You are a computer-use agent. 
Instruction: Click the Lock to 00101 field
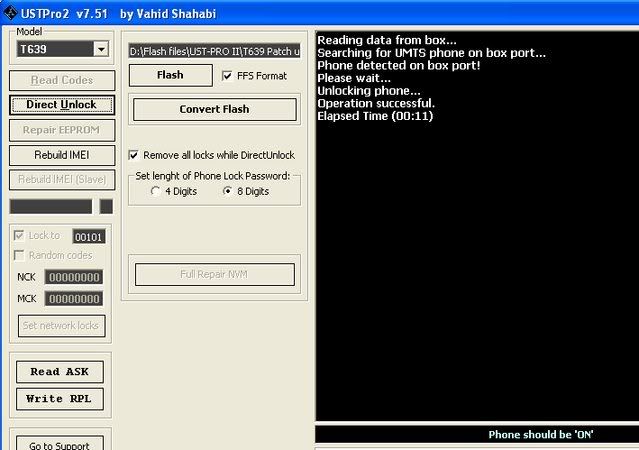[x=88, y=237]
